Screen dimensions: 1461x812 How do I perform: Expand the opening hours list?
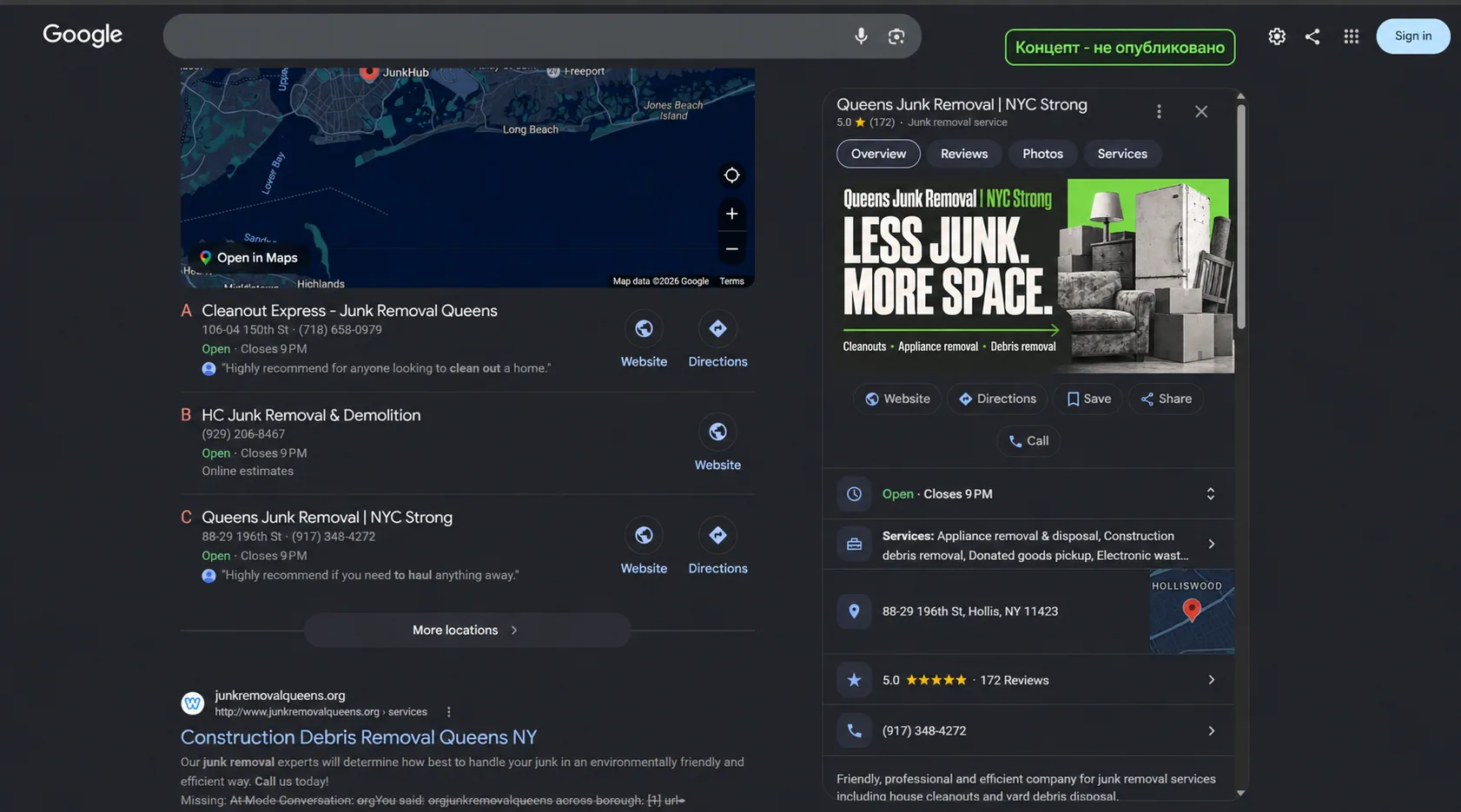coord(1211,494)
